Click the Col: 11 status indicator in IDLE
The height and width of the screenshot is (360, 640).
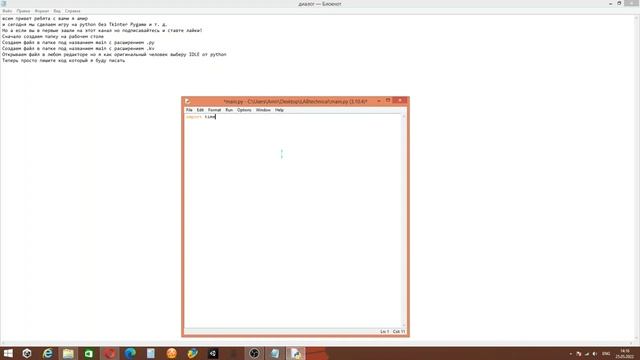click(x=399, y=332)
